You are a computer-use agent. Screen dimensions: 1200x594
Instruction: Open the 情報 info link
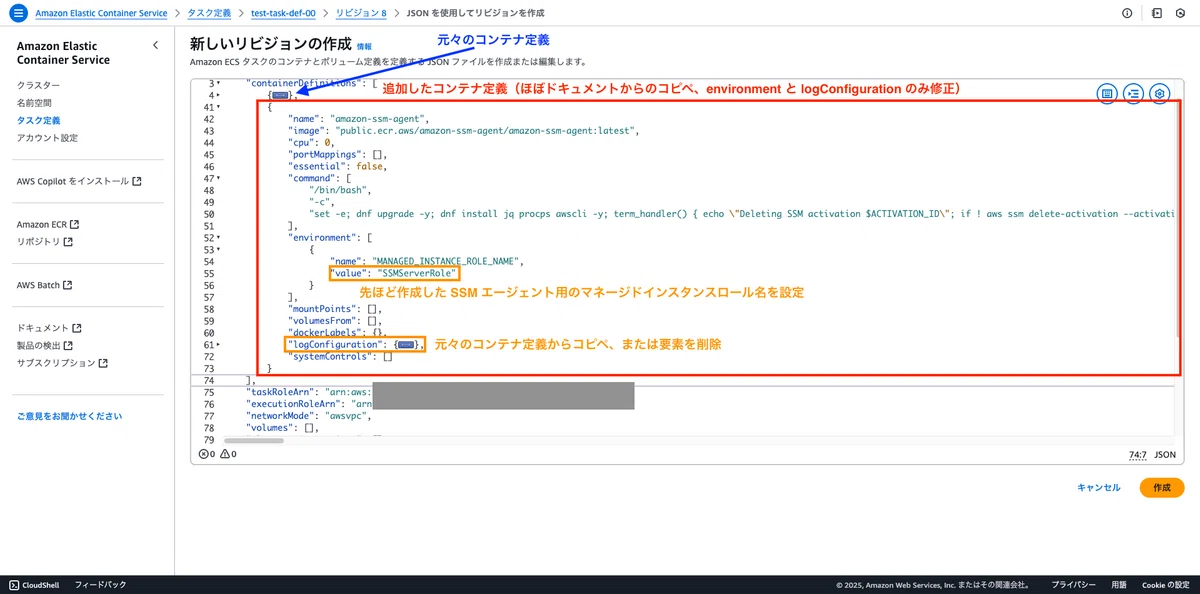point(364,47)
